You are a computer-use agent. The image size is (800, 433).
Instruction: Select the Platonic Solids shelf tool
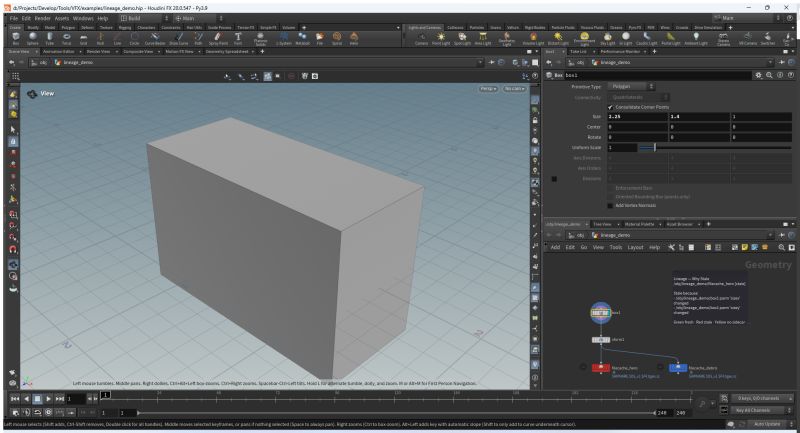point(260,39)
